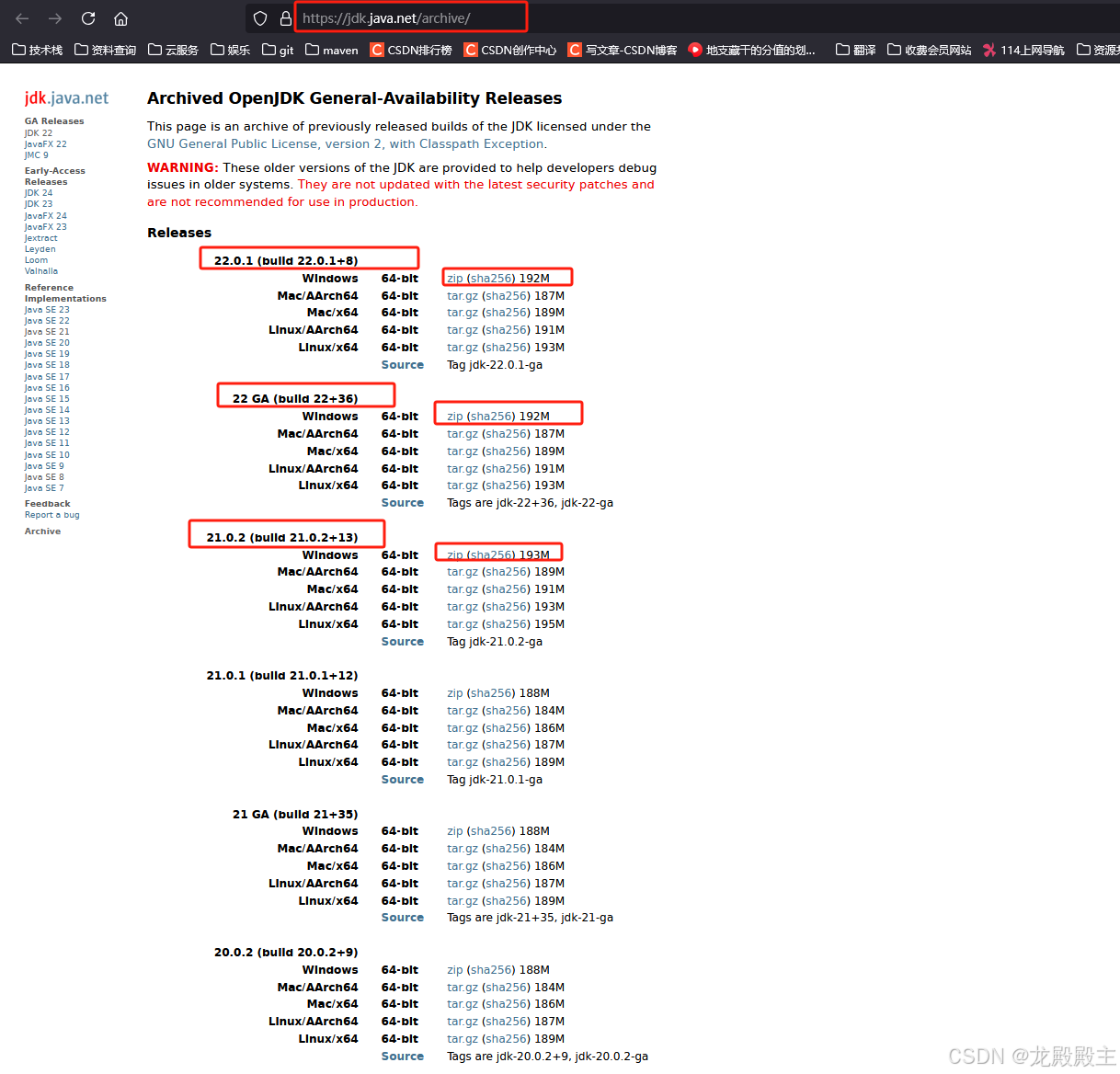Screen dimensions: 1120x1074
Task: Download the 21.0.2 Windows zip
Action: pos(455,555)
